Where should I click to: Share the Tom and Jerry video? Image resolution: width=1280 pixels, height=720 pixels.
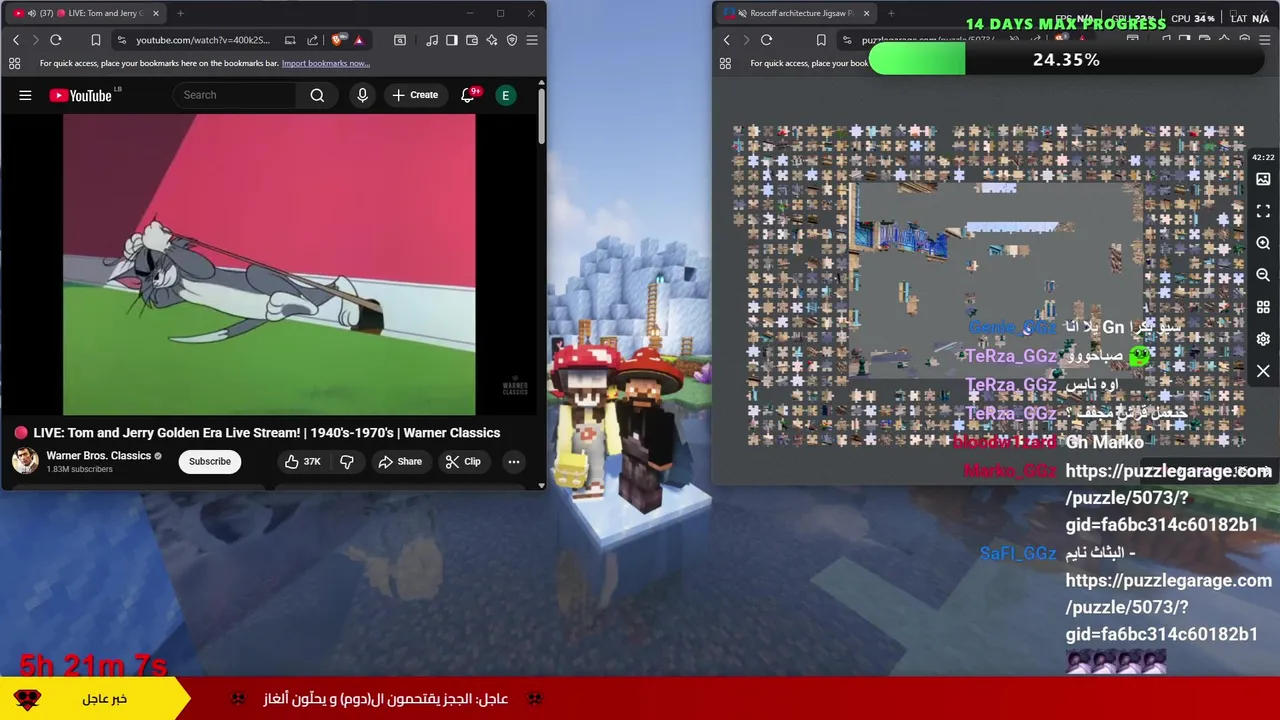point(400,461)
